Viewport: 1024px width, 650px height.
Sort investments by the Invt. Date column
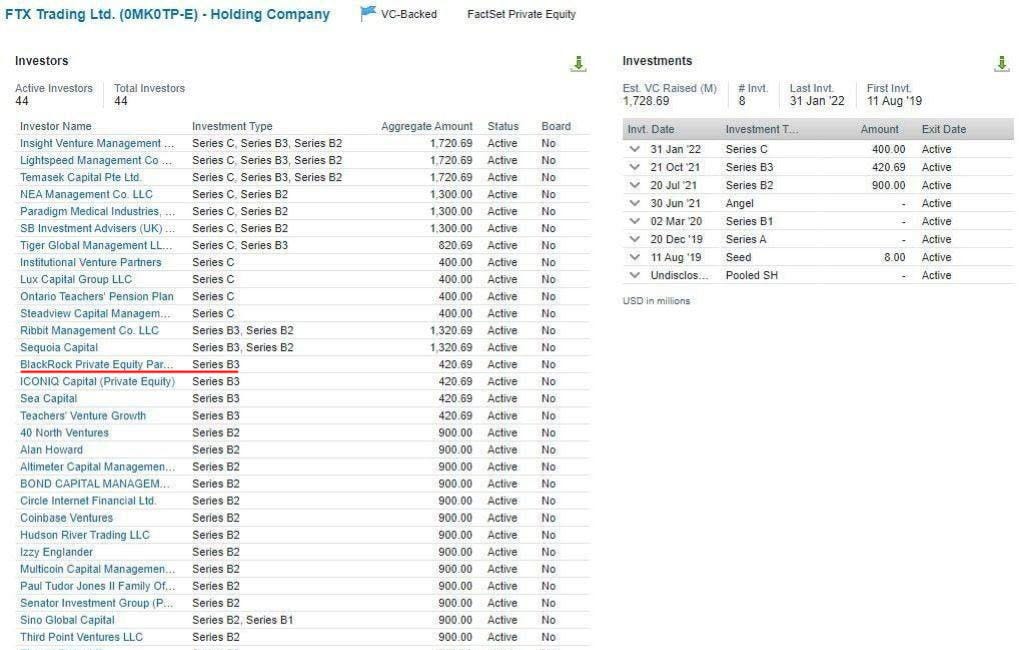coord(654,129)
